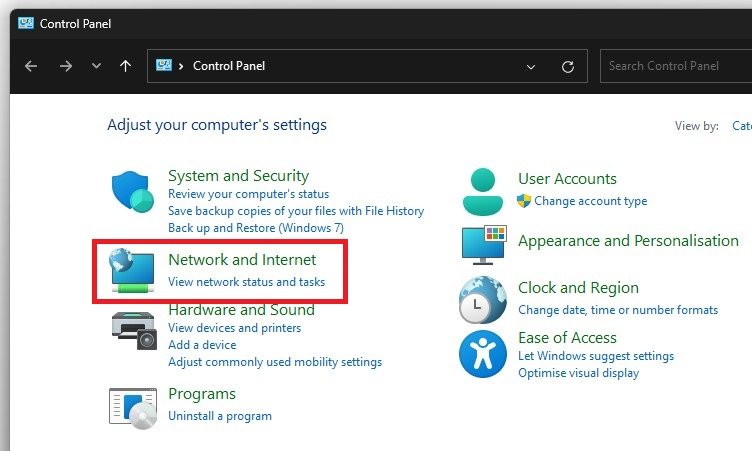Open Adjust commonly used mobility settings
This screenshot has width=752, height=451.
275,362
